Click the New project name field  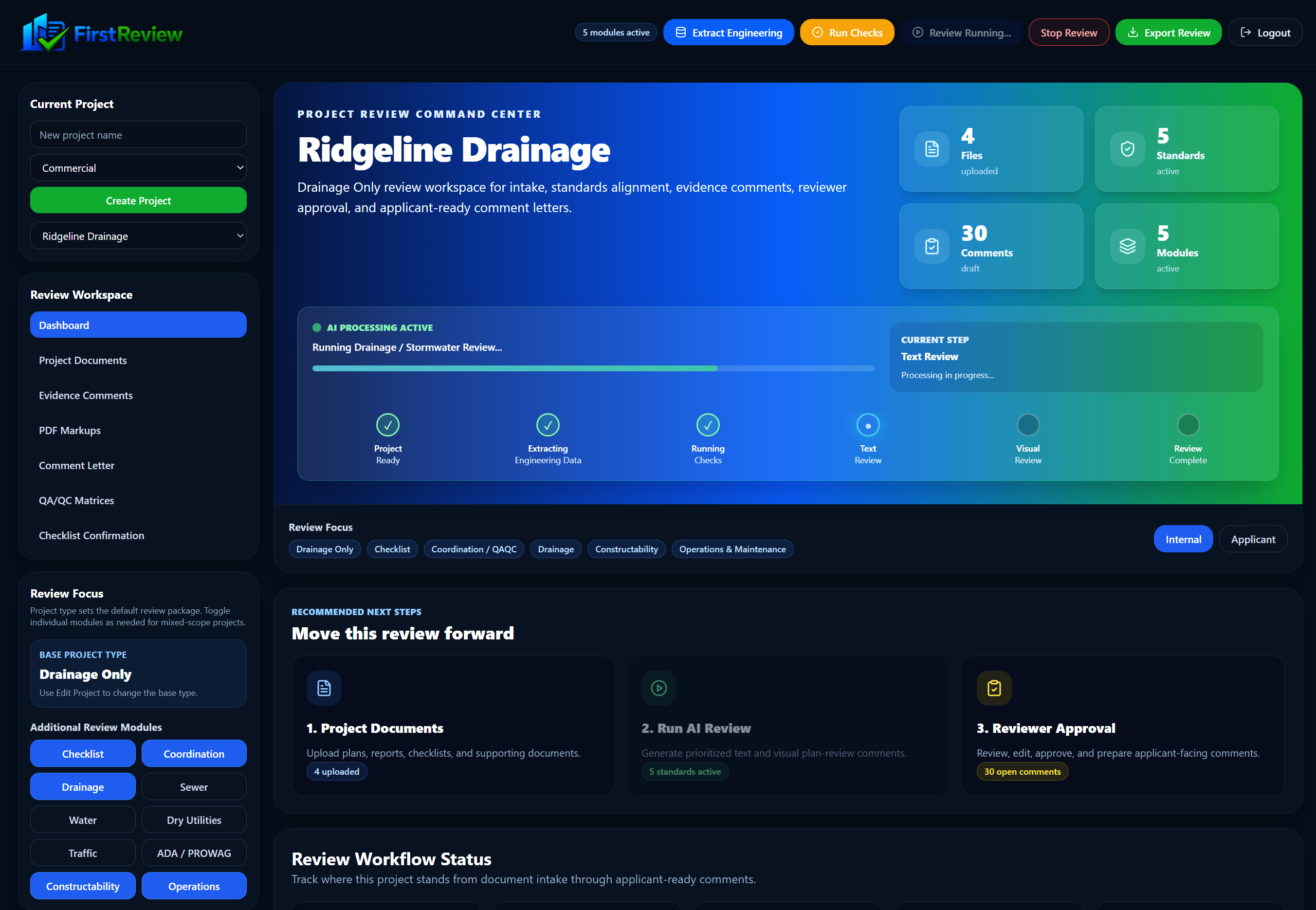point(139,135)
